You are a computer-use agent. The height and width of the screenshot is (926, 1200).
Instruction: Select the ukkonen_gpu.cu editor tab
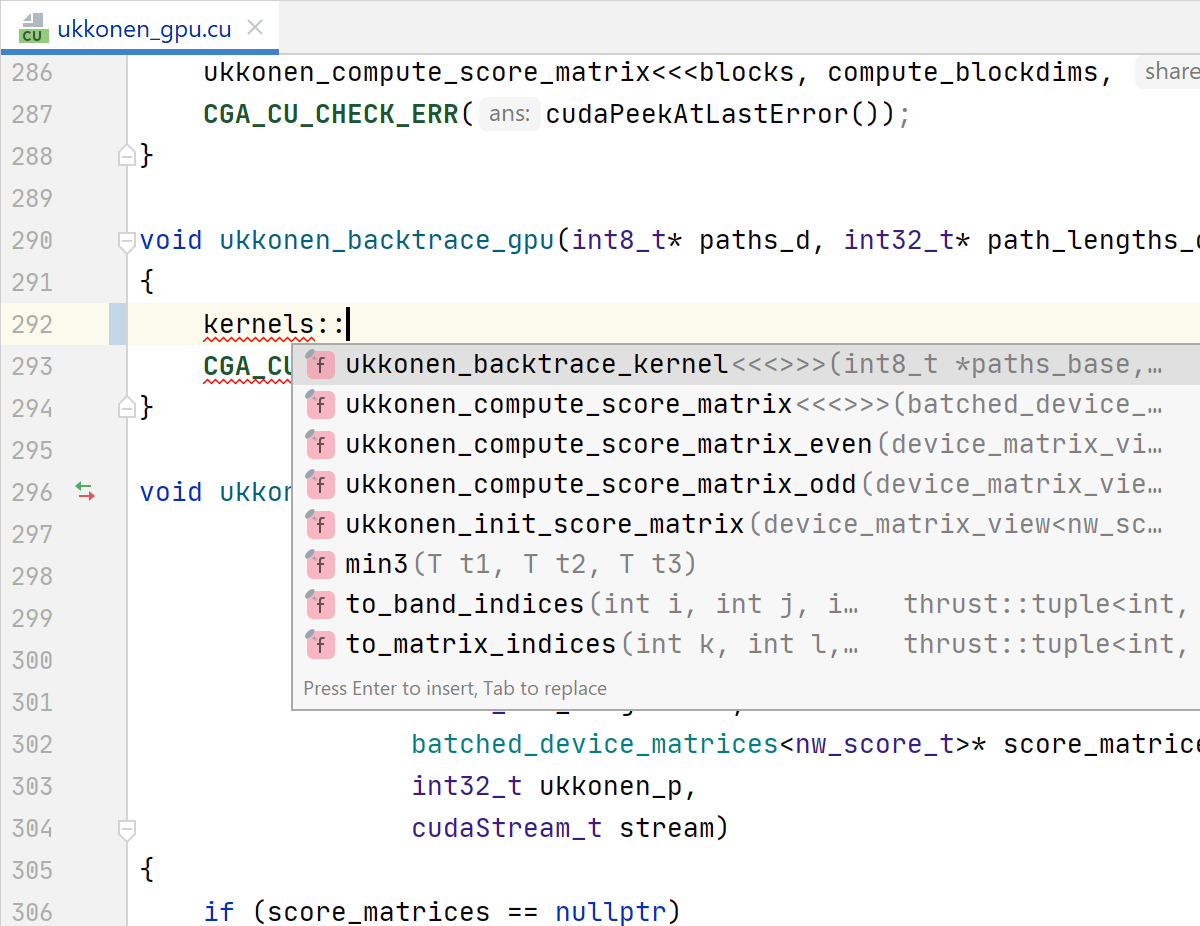(140, 28)
